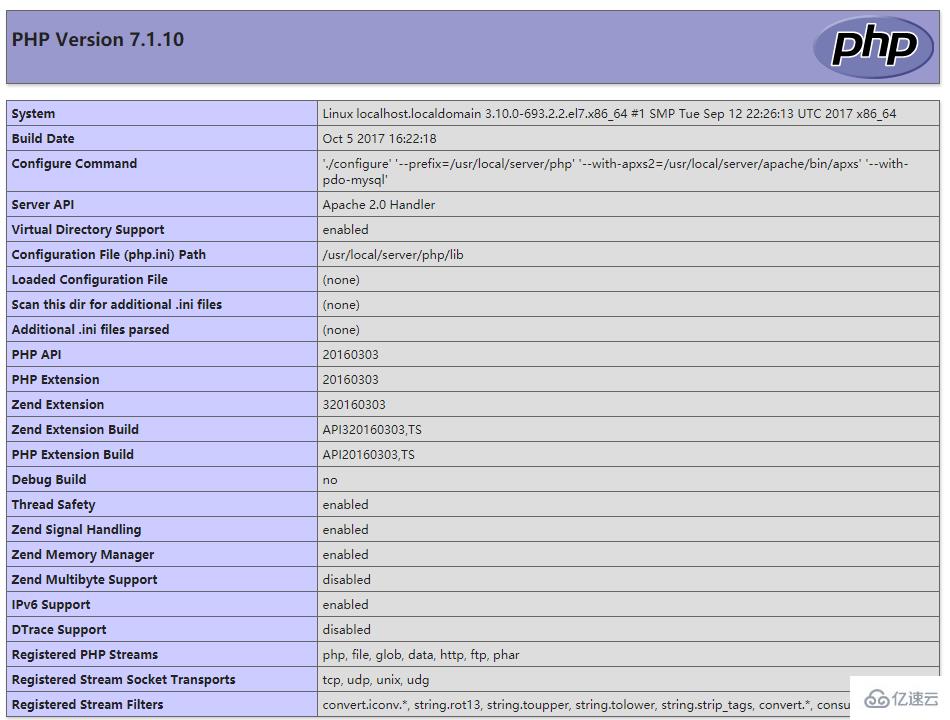Click the Zend Memory Manager label

click(x=82, y=555)
